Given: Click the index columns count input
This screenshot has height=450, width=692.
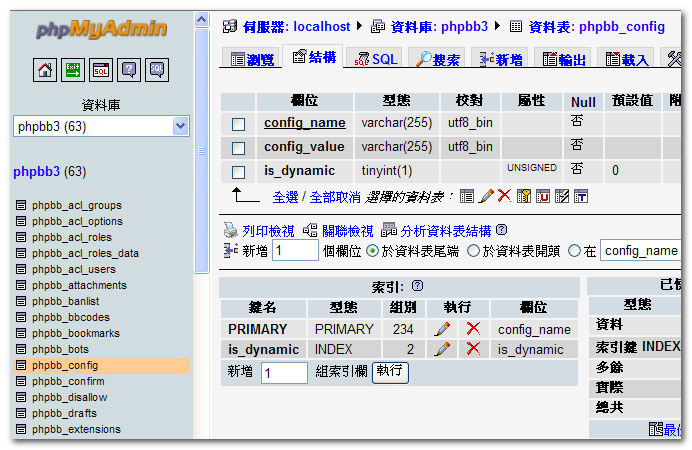Looking at the screenshot, I should pyautogui.click(x=284, y=373).
